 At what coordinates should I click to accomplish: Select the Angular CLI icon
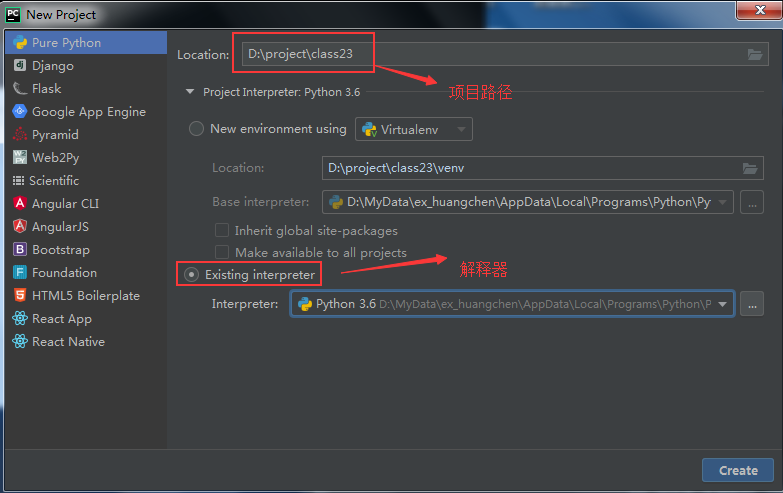click(x=20, y=203)
